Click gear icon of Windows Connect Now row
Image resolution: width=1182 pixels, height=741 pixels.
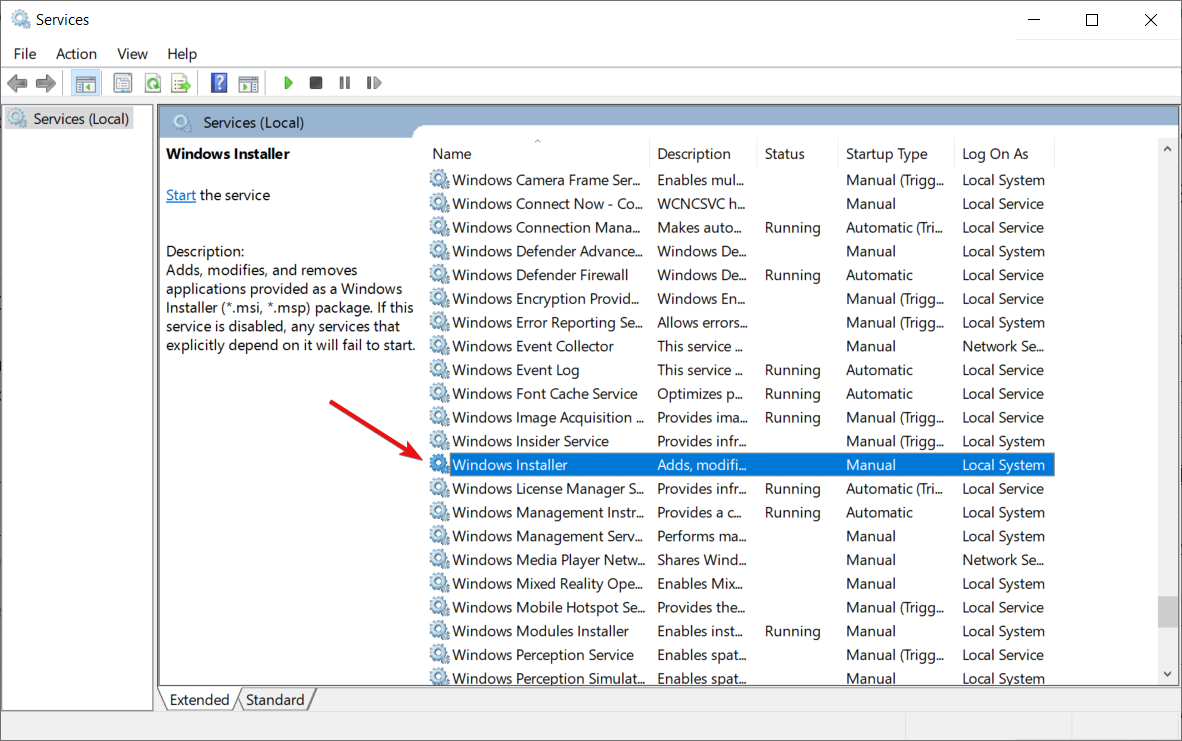tap(439, 203)
